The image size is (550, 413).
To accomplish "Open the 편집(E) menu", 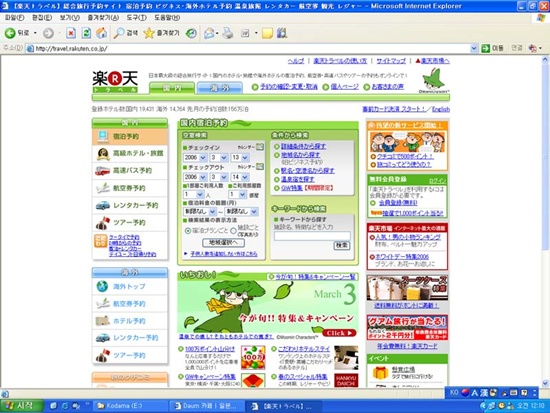I will click(42, 18).
